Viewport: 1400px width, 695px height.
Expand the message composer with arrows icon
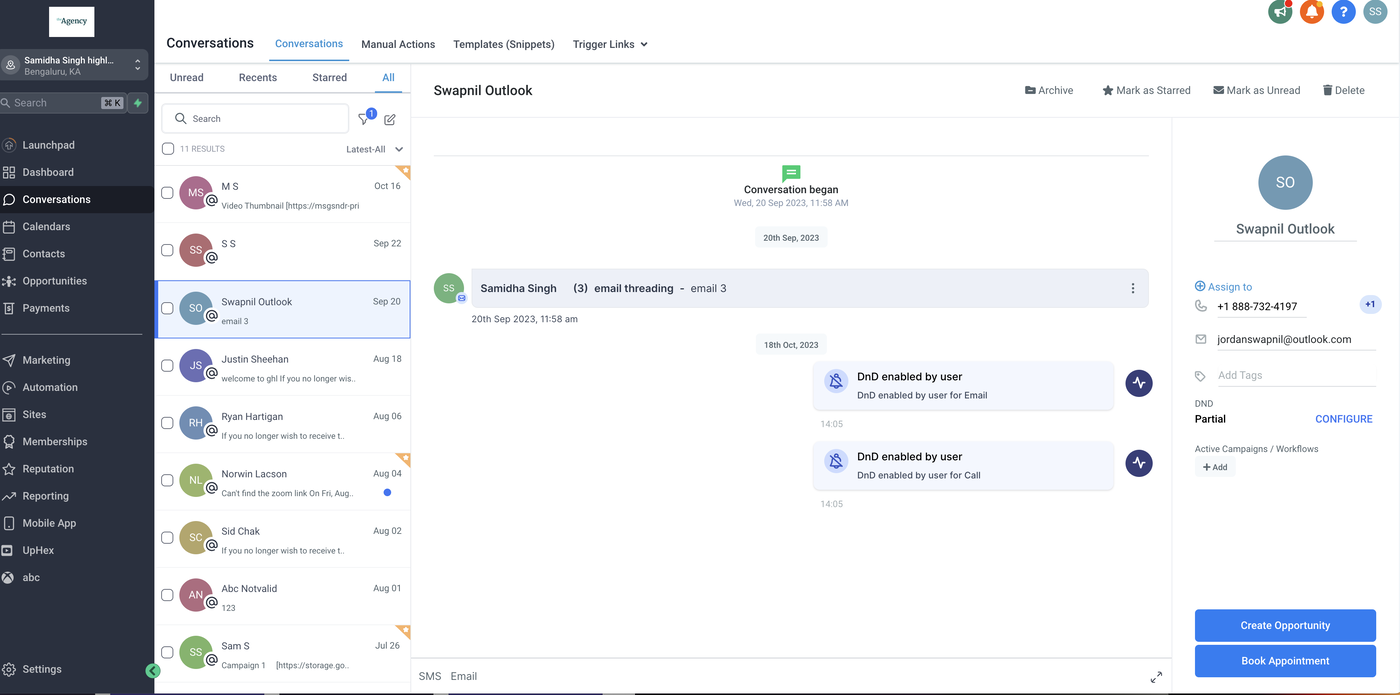1156,677
